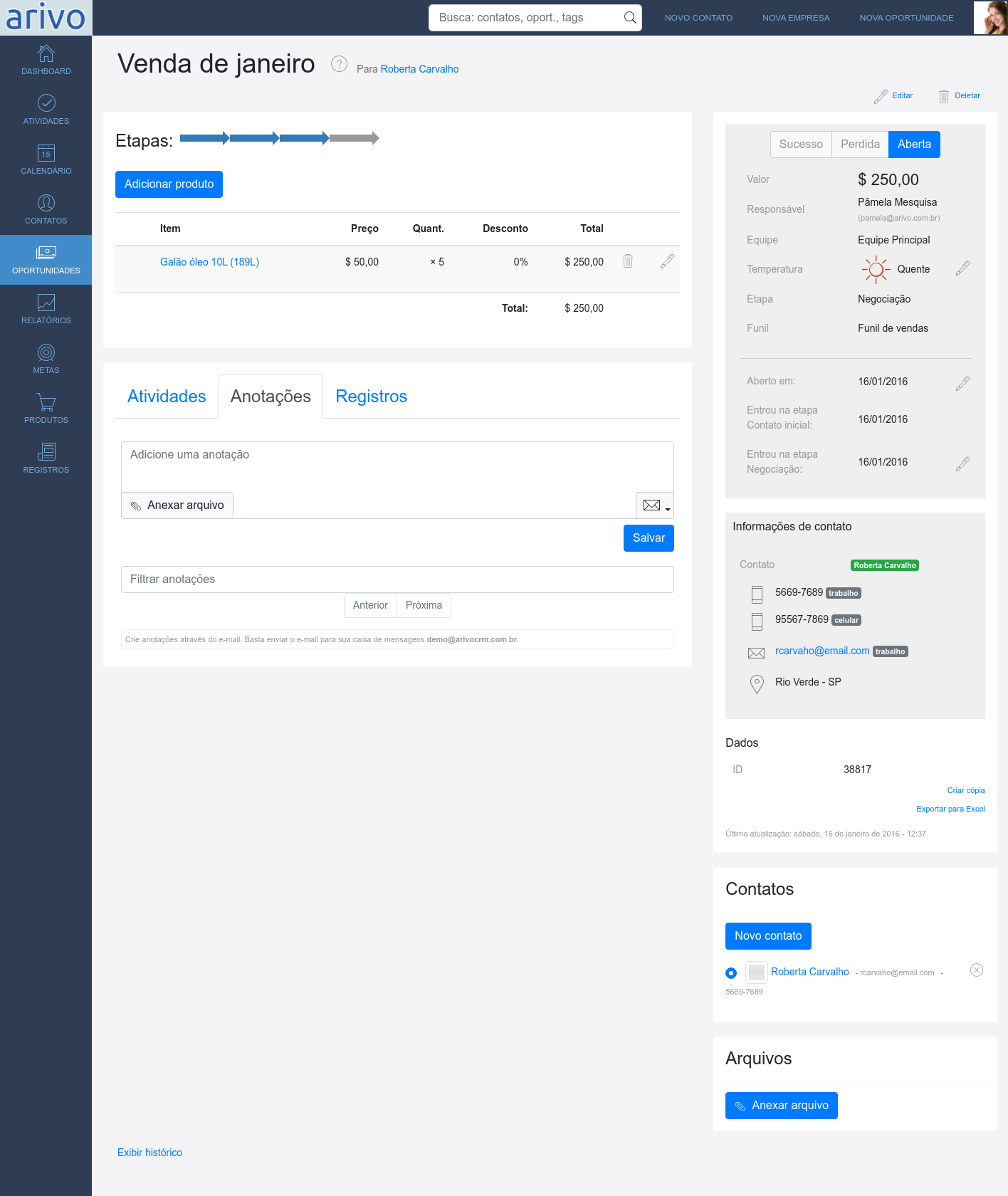The image size is (1008, 1196).
Task: Switch to the Atividades tab
Action: coord(167,397)
